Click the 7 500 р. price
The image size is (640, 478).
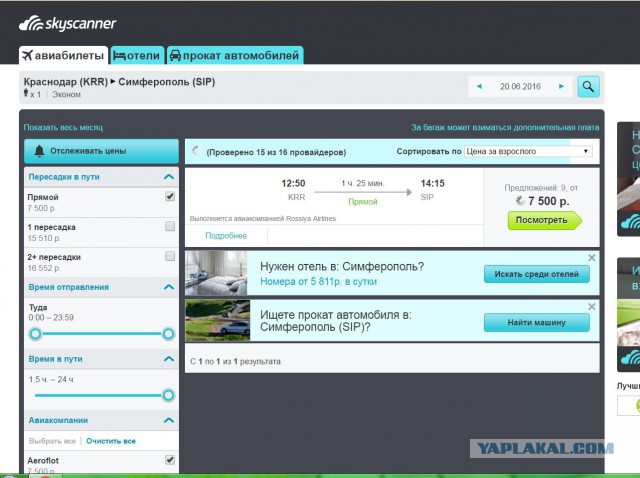[548, 201]
